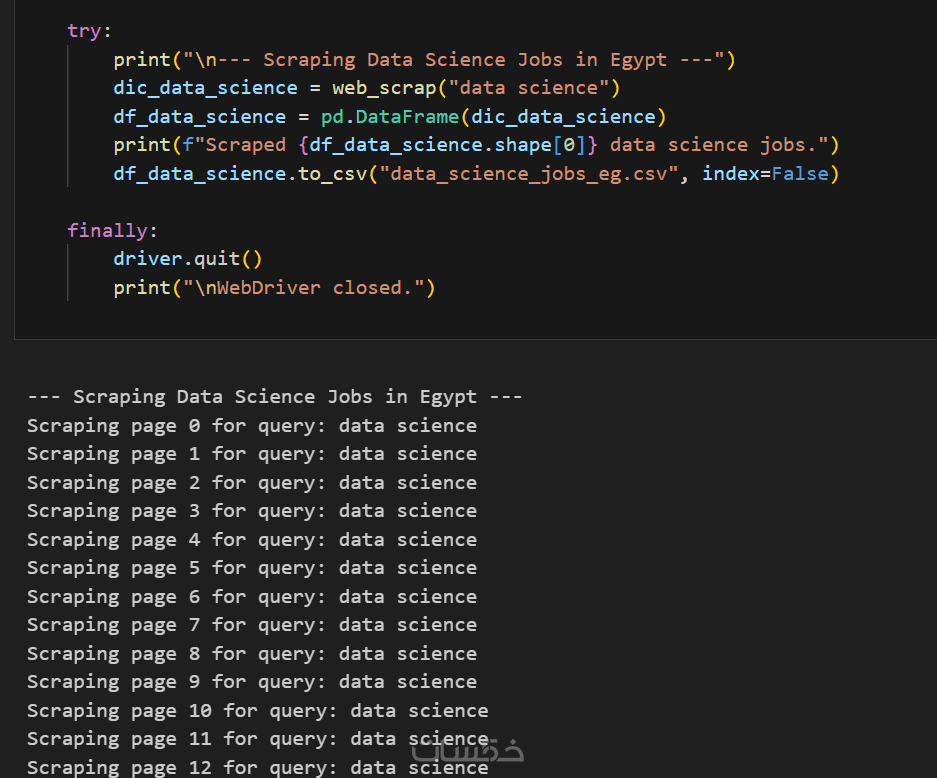Place cursor on the driver.quit() call
The width and height of the screenshot is (937, 778).
188,259
